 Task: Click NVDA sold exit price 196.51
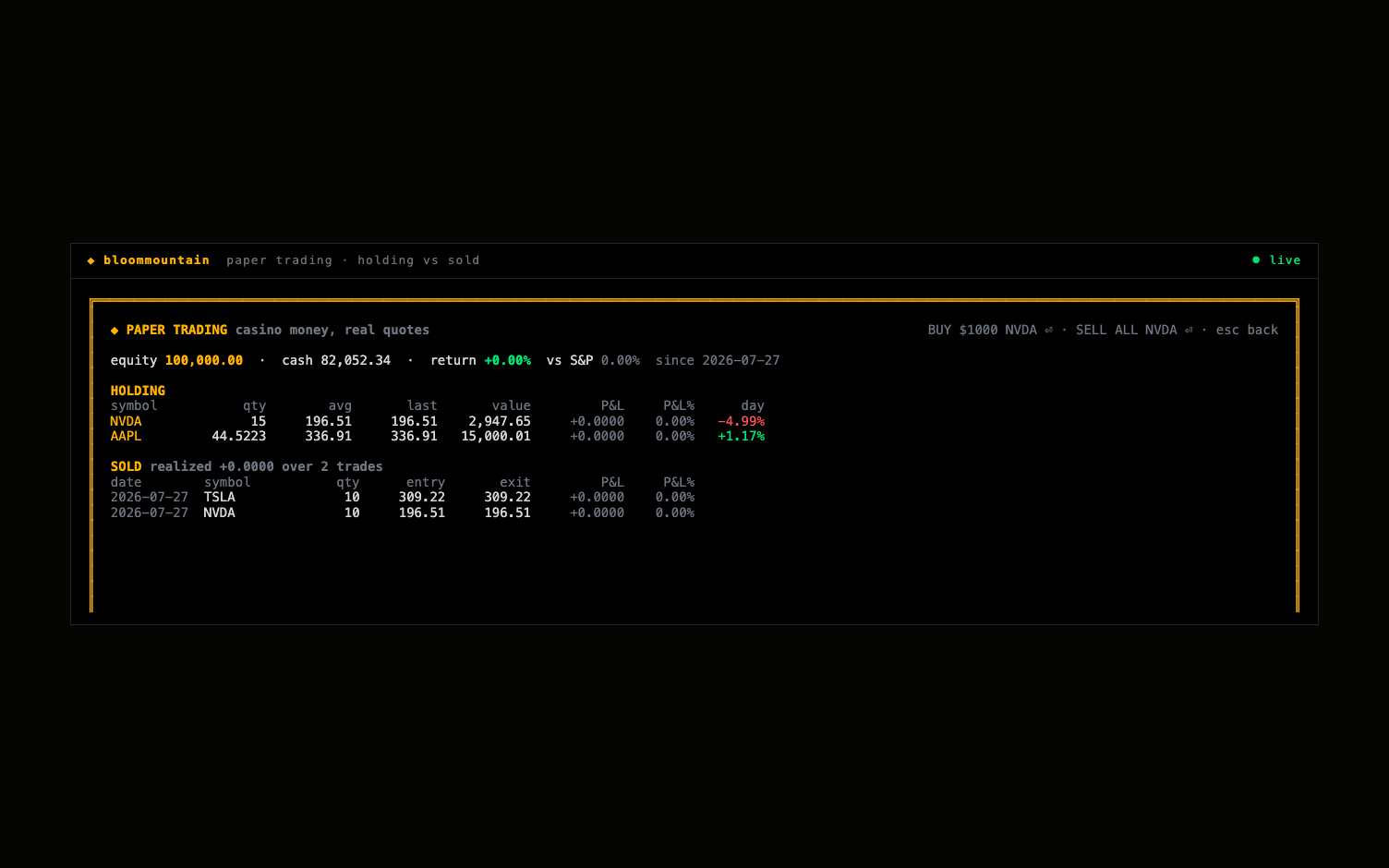508,513
